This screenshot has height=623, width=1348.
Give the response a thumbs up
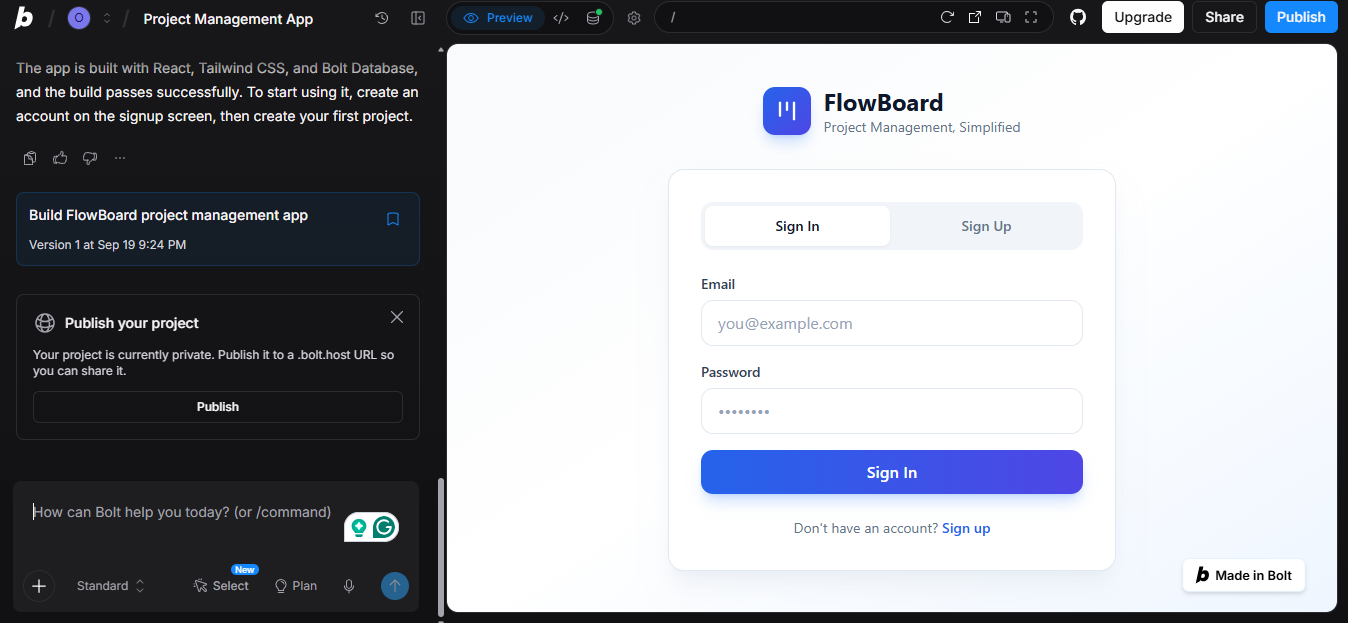[x=60, y=158]
